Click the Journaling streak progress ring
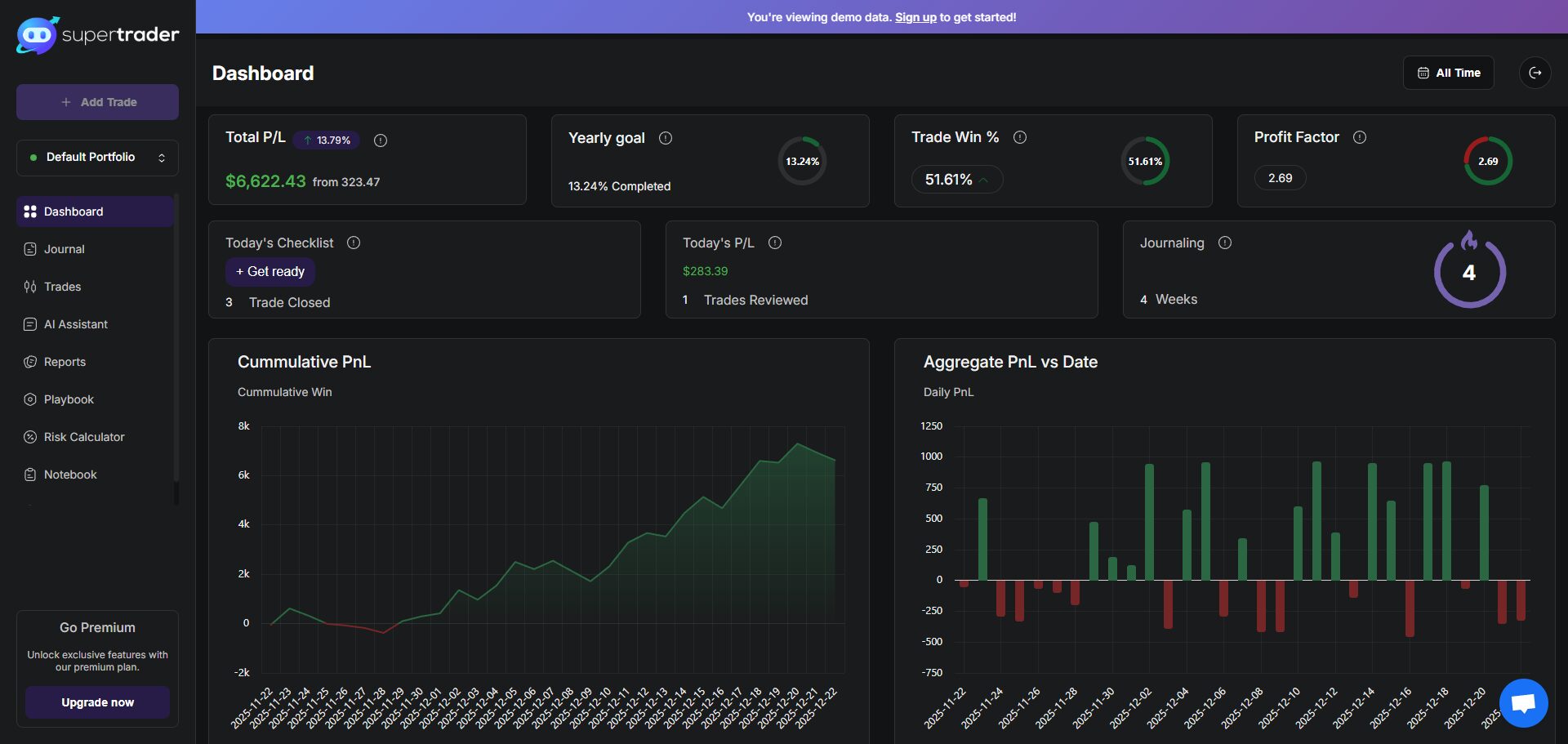Image resolution: width=1568 pixels, height=744 pixels. [x=1469, y=273]
